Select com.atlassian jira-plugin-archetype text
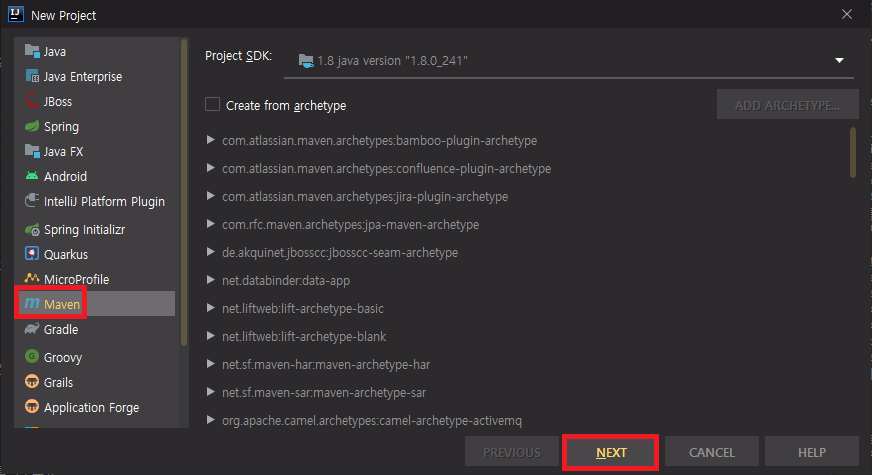Image resolution: width=872 pixels, height=475 pixels. (365, 196)
